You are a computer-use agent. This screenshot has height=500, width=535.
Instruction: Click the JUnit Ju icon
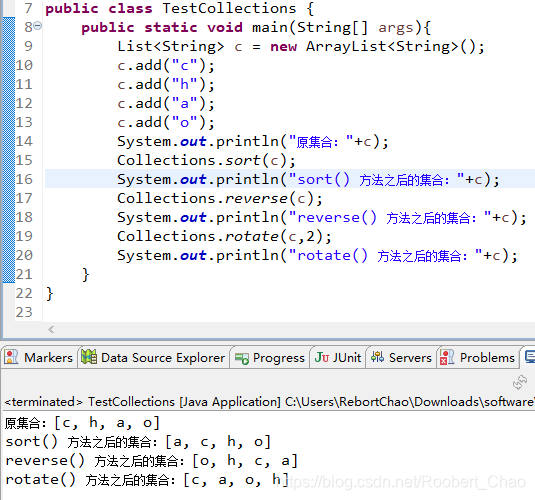click(322, 357)
